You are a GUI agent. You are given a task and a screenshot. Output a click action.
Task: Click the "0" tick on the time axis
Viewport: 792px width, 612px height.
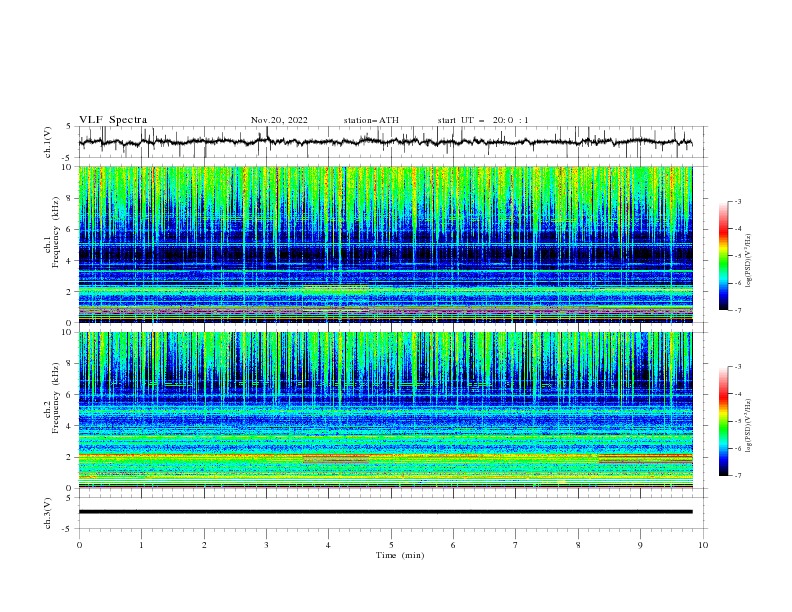pos(79,545)
